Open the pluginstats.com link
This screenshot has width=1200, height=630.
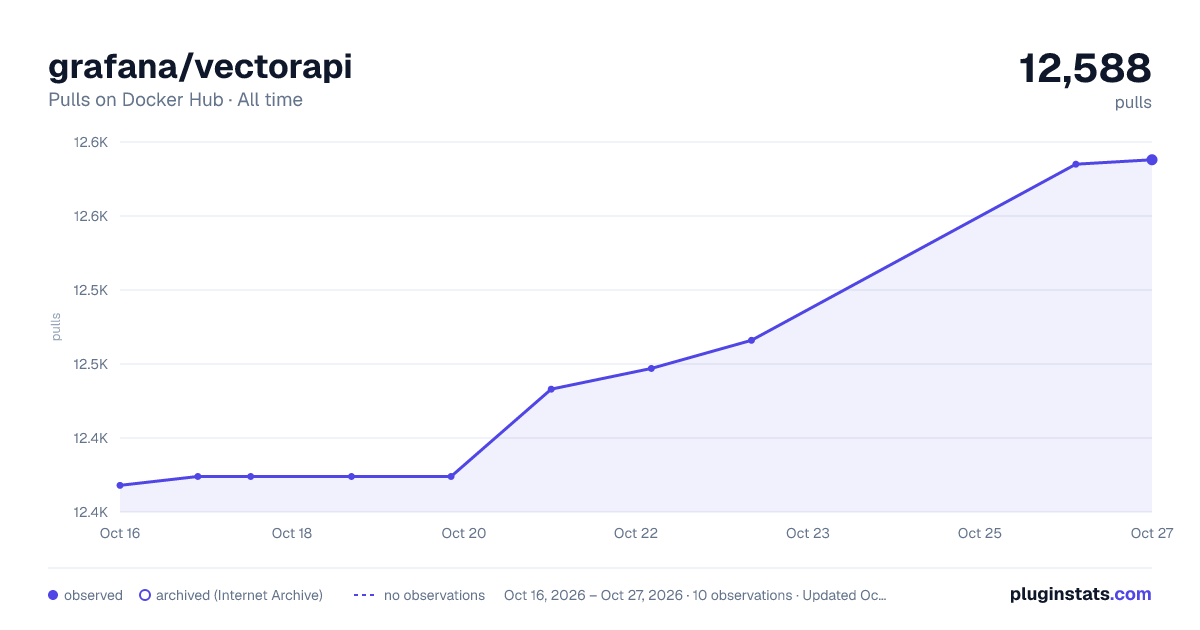pyautogui.click(x=1081, y=594)
